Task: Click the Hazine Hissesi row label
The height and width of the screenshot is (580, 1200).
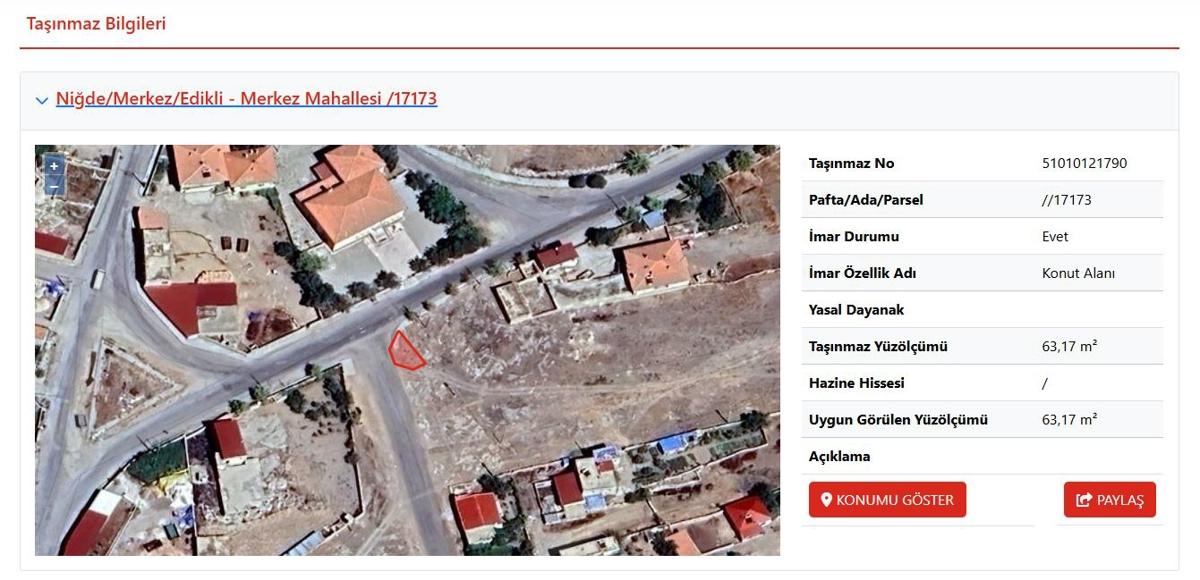Action: pyautogui.click(x=857, y=383)
